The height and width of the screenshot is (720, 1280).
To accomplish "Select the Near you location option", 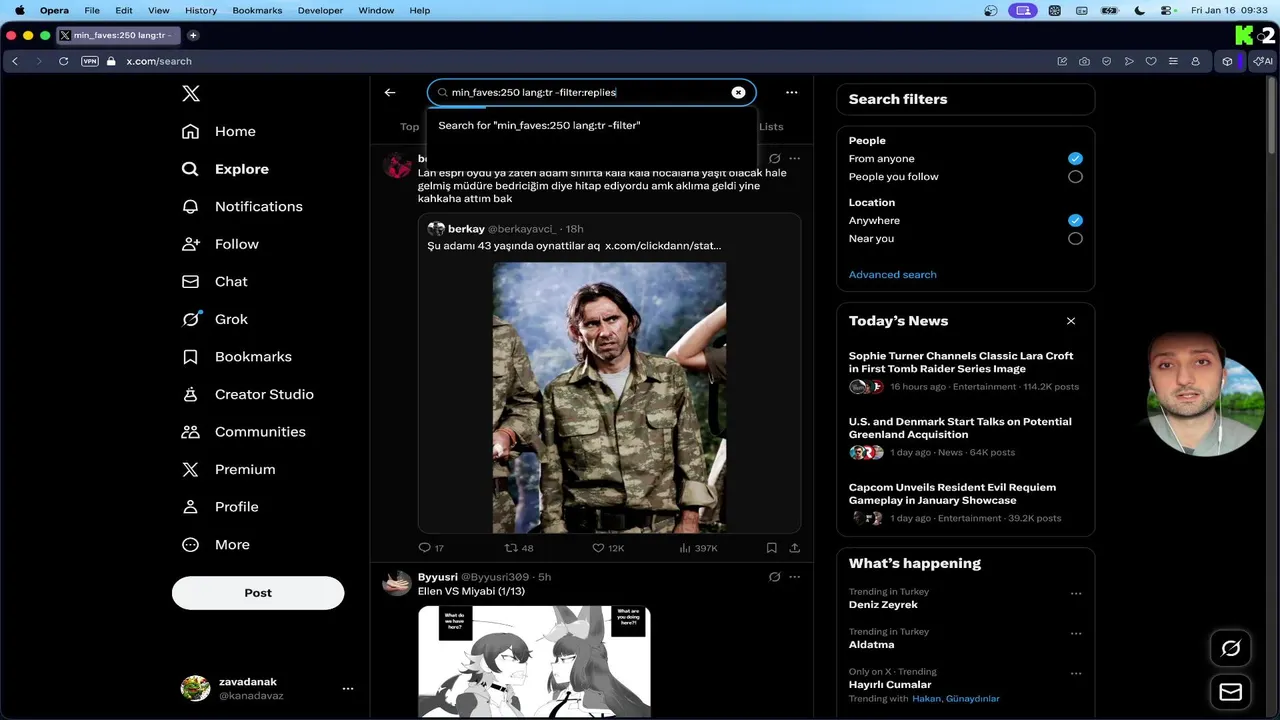I will [x=1075, y=238].
